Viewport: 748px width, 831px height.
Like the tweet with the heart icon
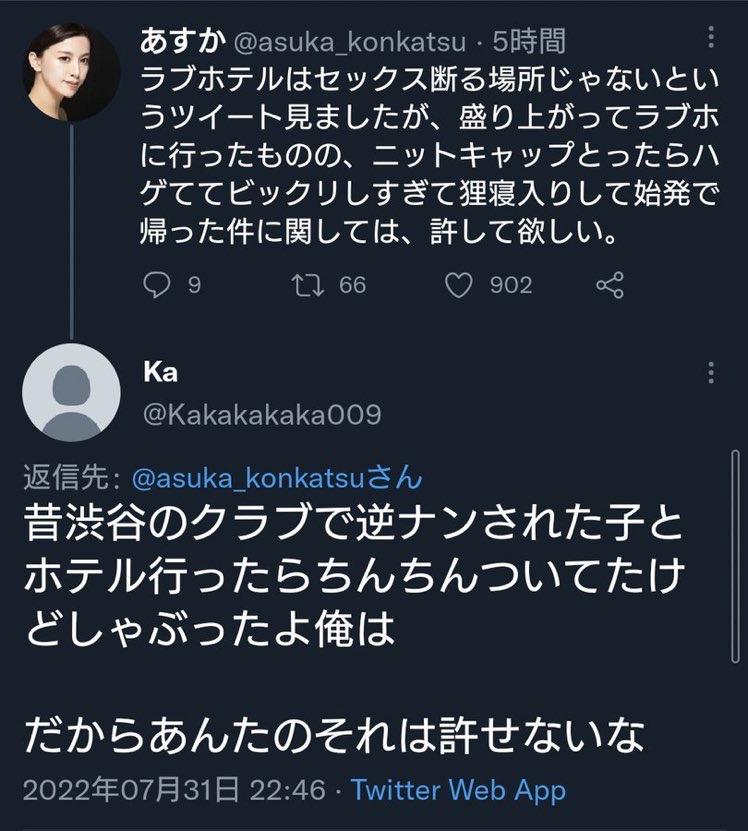(458, 286)
